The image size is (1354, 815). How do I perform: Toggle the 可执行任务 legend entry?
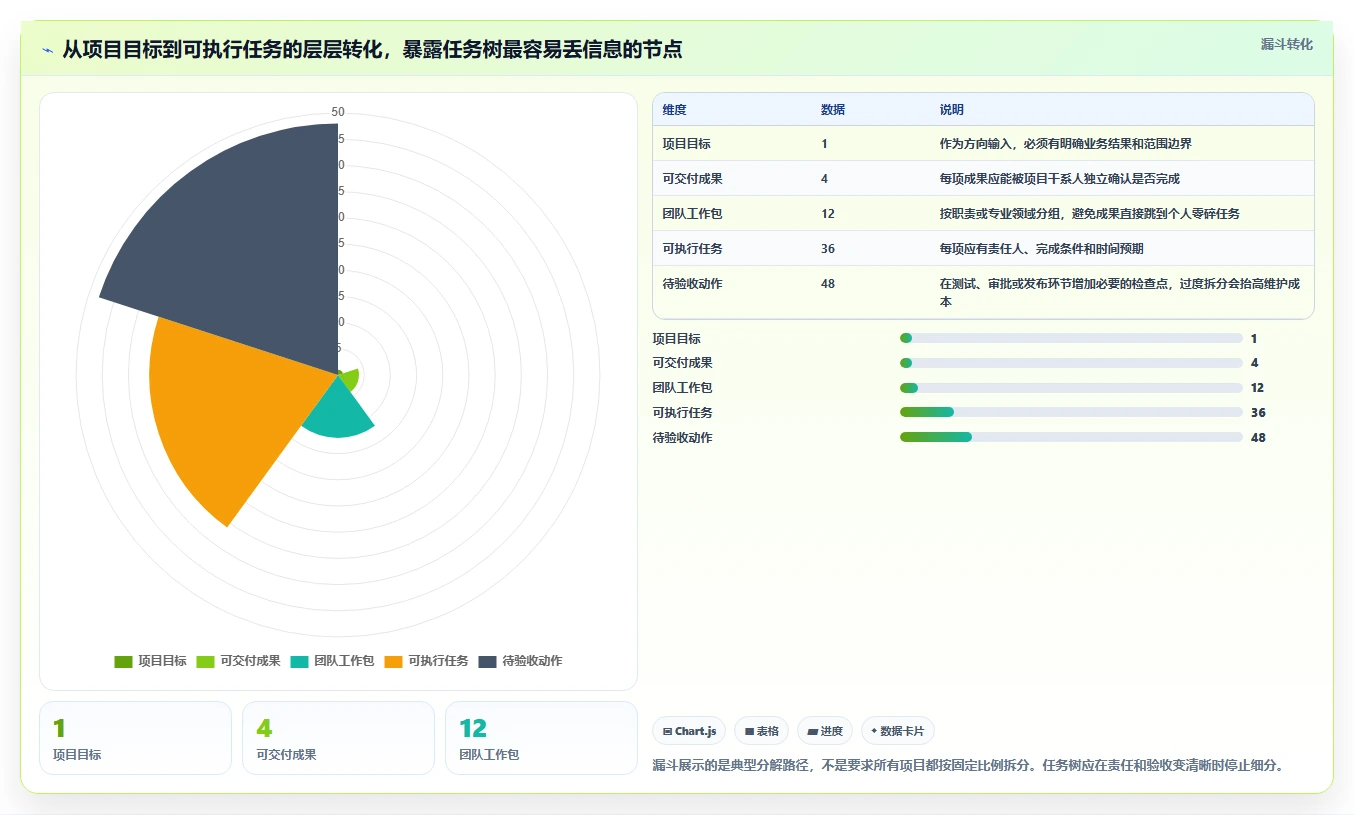coord(427,661)
